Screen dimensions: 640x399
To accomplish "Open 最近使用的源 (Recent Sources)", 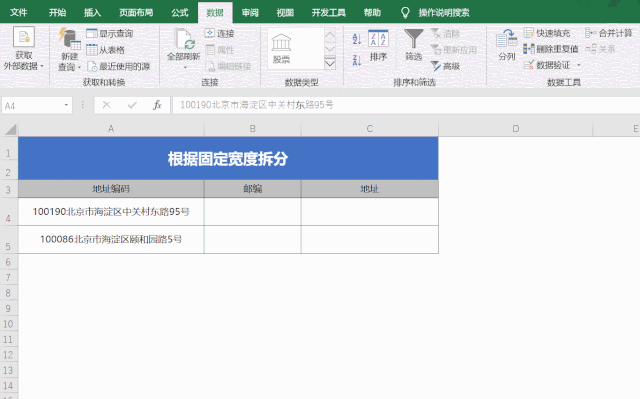I will pyautogui.click(x=118, y=66).
